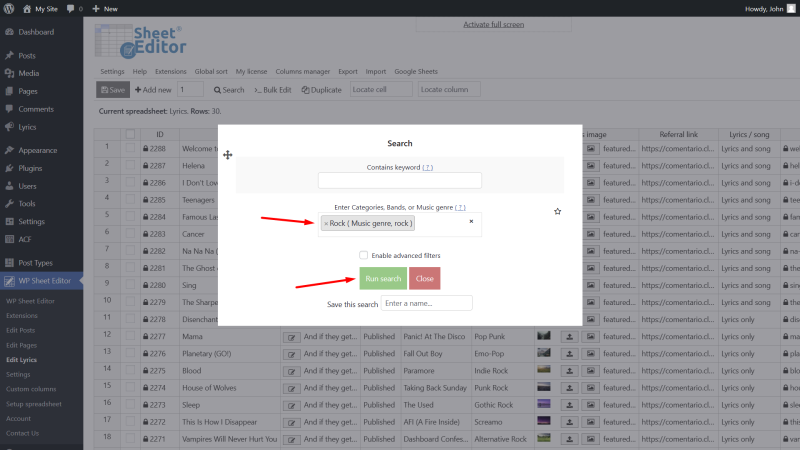Click Add new rows button
The image size is (800, 450).
point(153,90)
